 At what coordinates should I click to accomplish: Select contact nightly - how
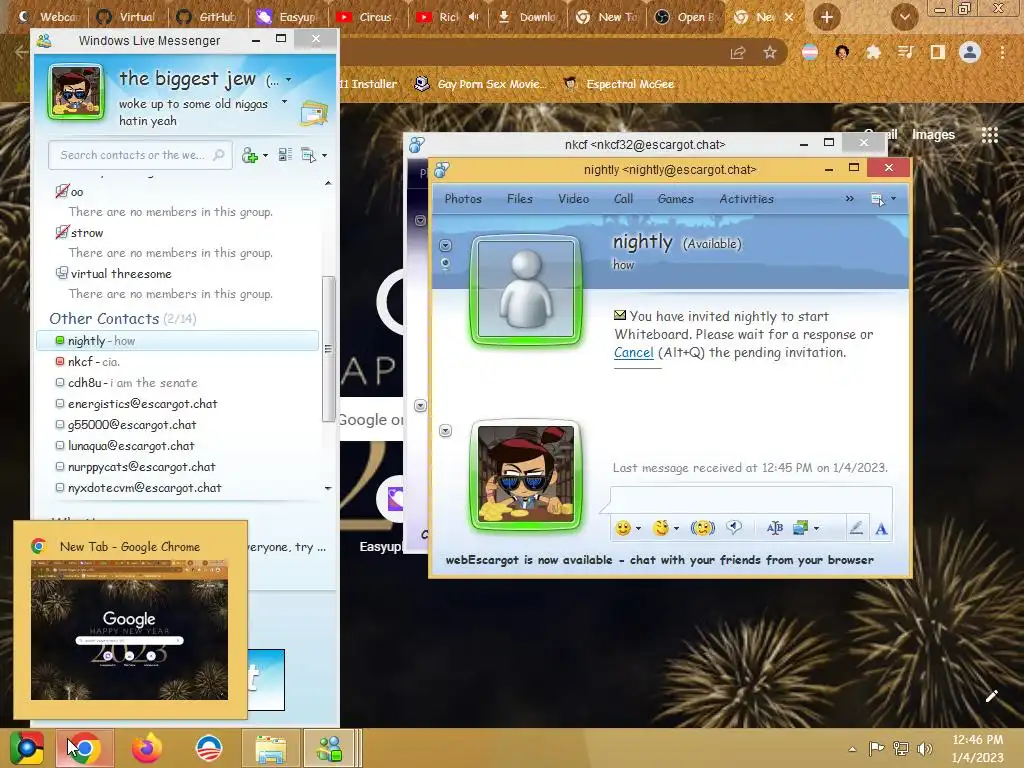(178, 341)
